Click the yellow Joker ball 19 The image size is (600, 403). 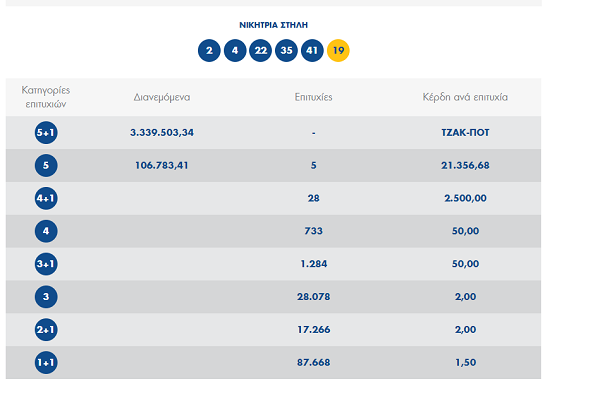(338, 50)
